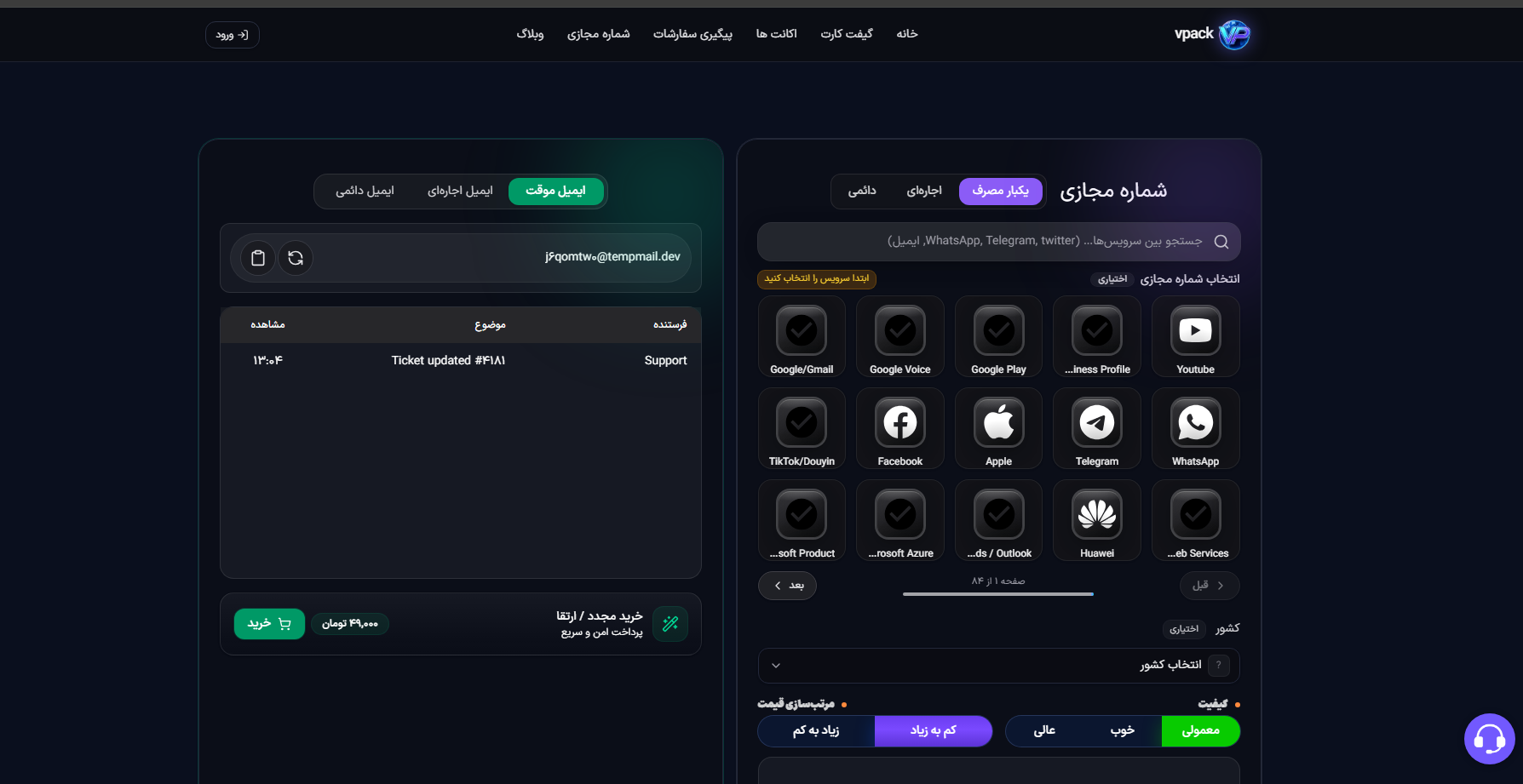The height and width of the screenshot is (784, 1523).
Task: Expand the انتخاب کشور country dropdown
Action: coord(998,666)
